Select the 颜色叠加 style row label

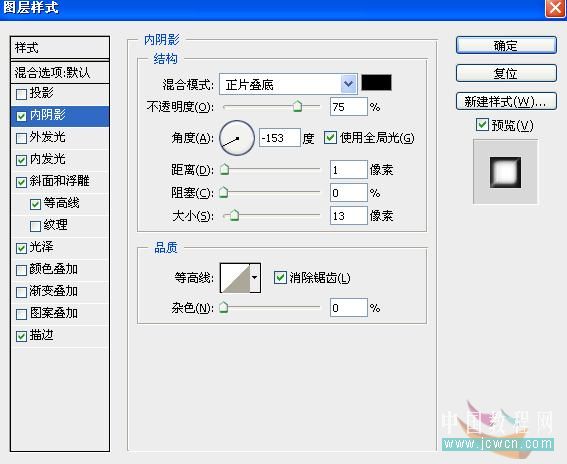pos(54,269)
